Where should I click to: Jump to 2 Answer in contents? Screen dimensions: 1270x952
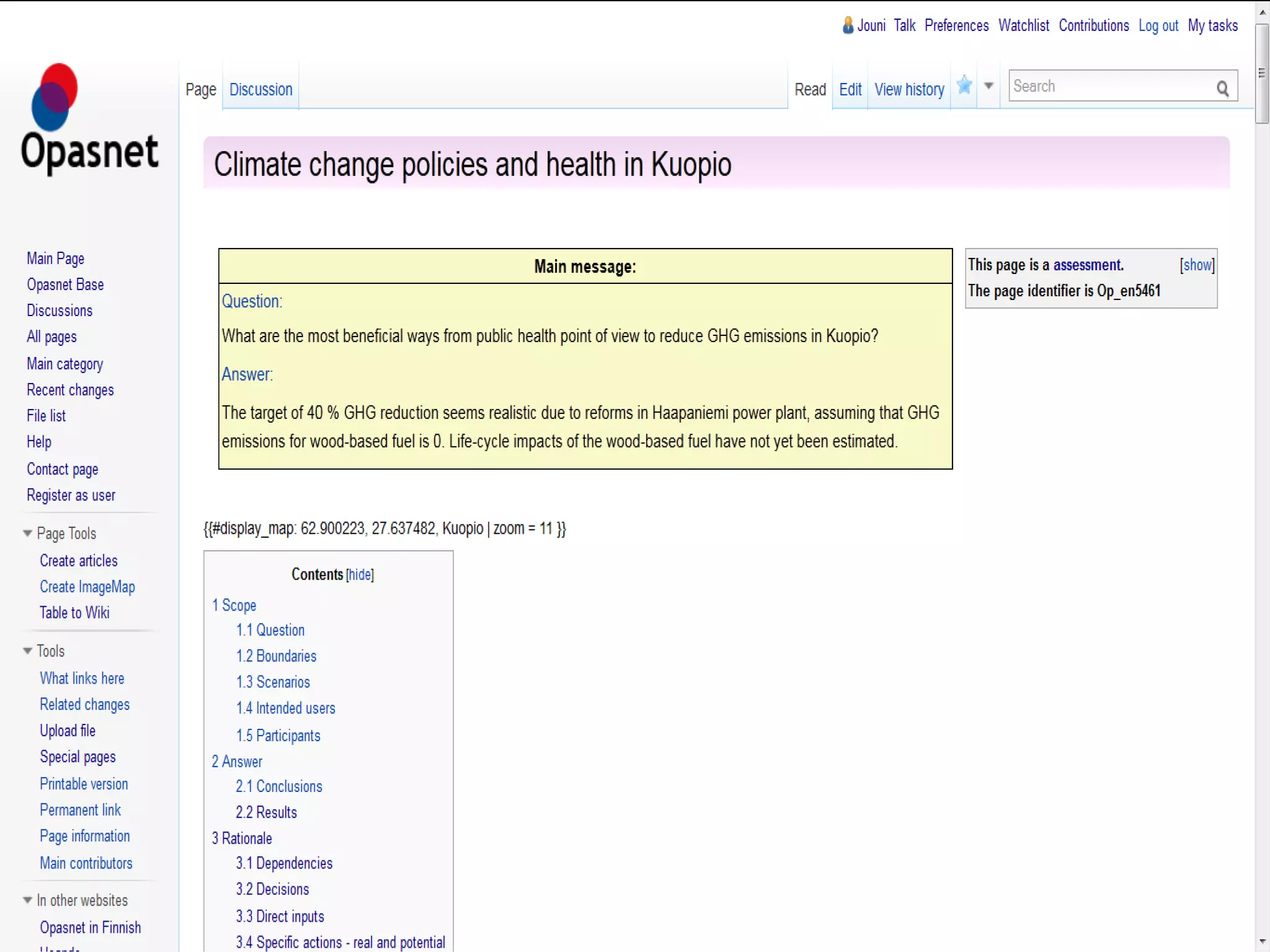[x=237, y=762]
